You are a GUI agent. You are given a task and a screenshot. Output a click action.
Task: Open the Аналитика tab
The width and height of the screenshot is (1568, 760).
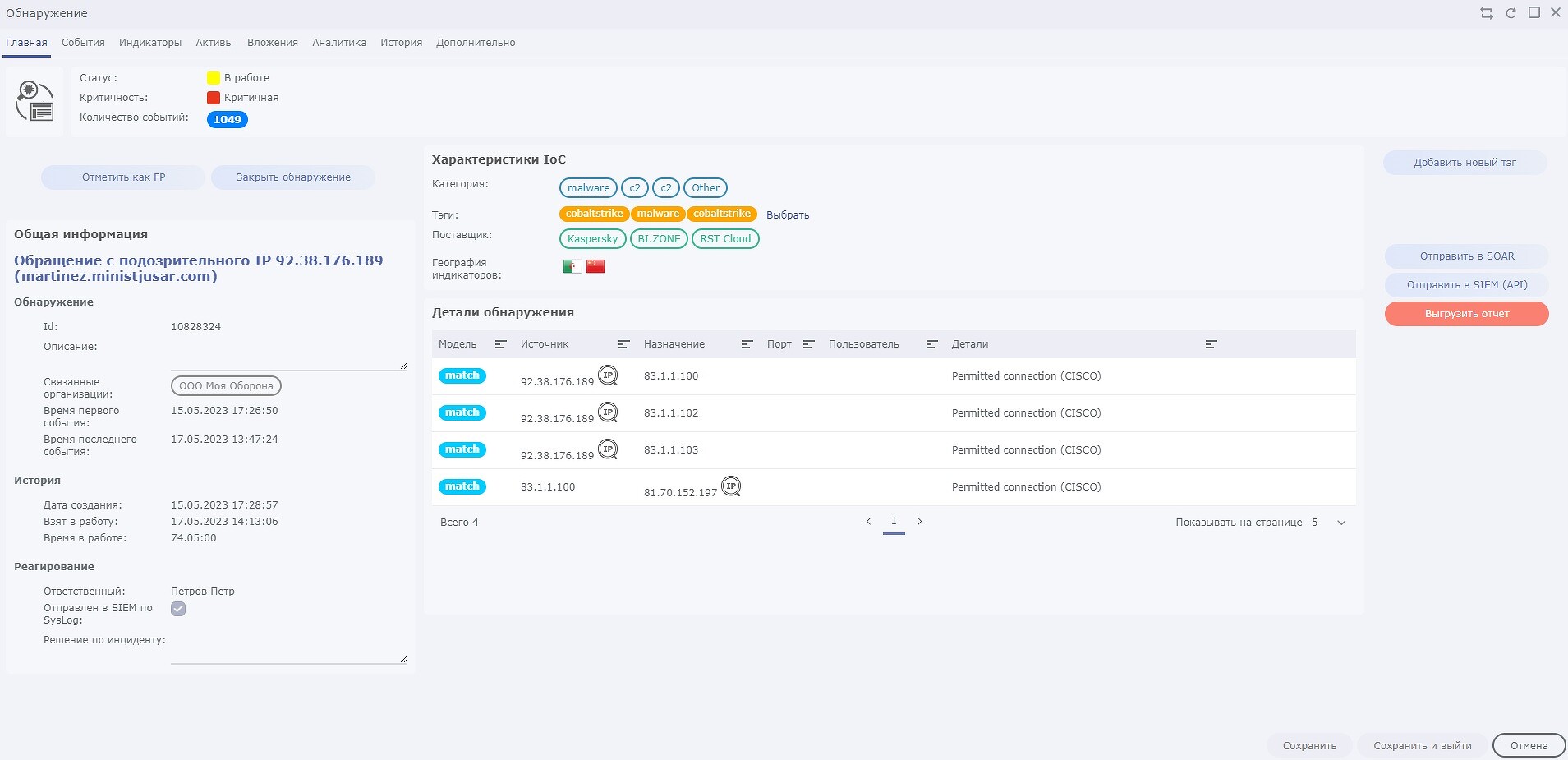pyautogui.click(x=339, y=43)
